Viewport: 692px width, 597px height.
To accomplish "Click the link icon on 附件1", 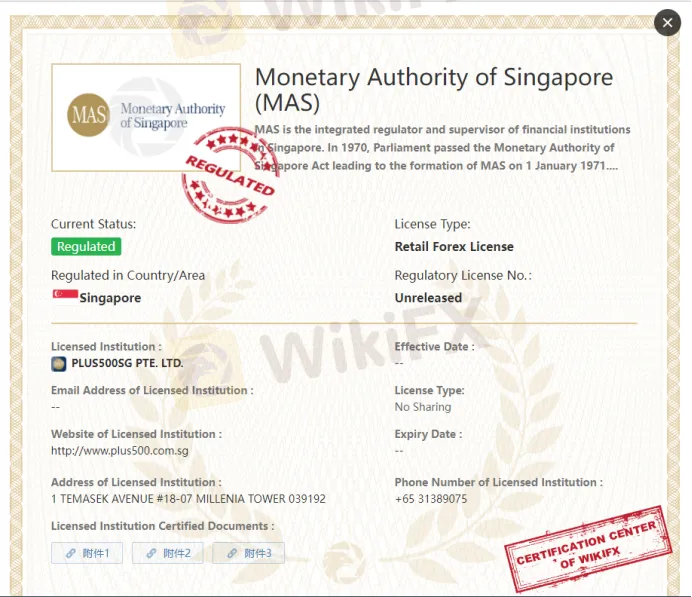I will click(71, 553).
